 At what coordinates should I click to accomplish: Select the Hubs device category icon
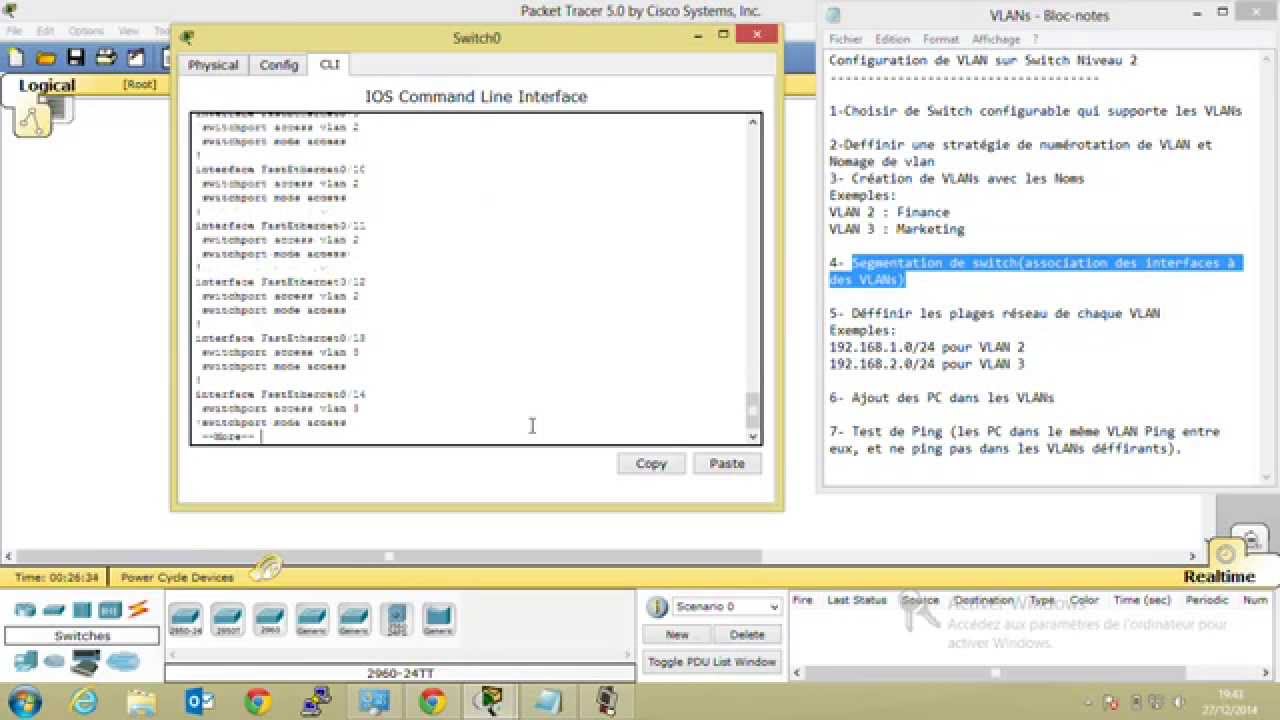pos(82,610)
